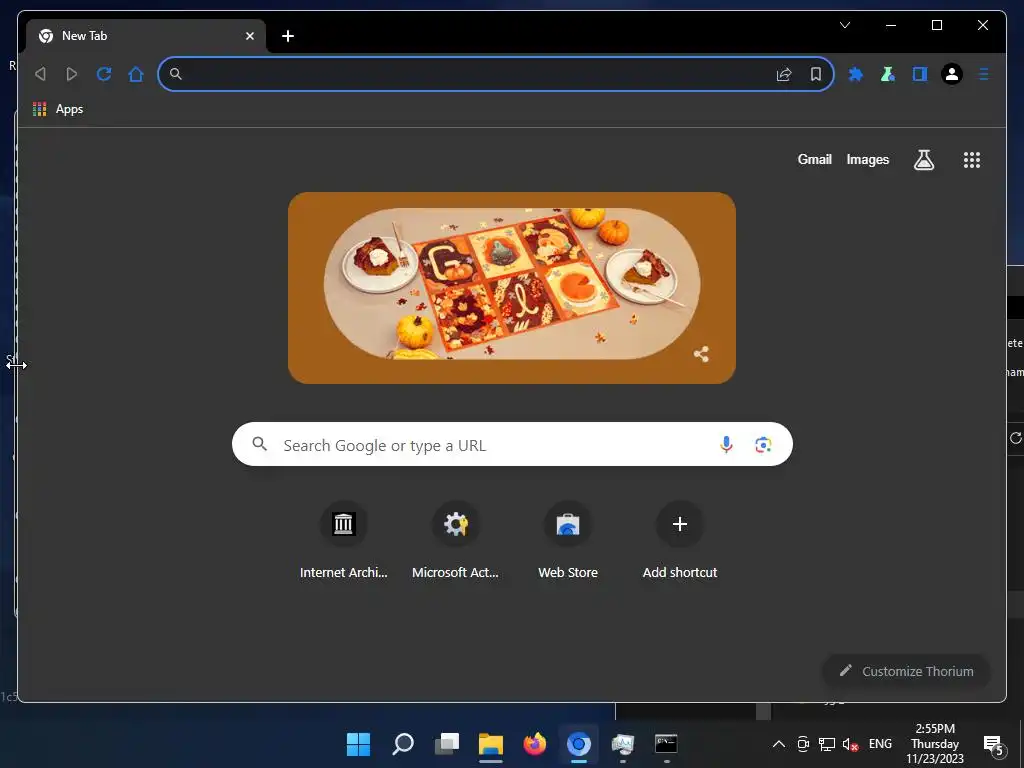Open the Windows Start menu
This screenshot has width=1024, height=768.
point(358,743)
